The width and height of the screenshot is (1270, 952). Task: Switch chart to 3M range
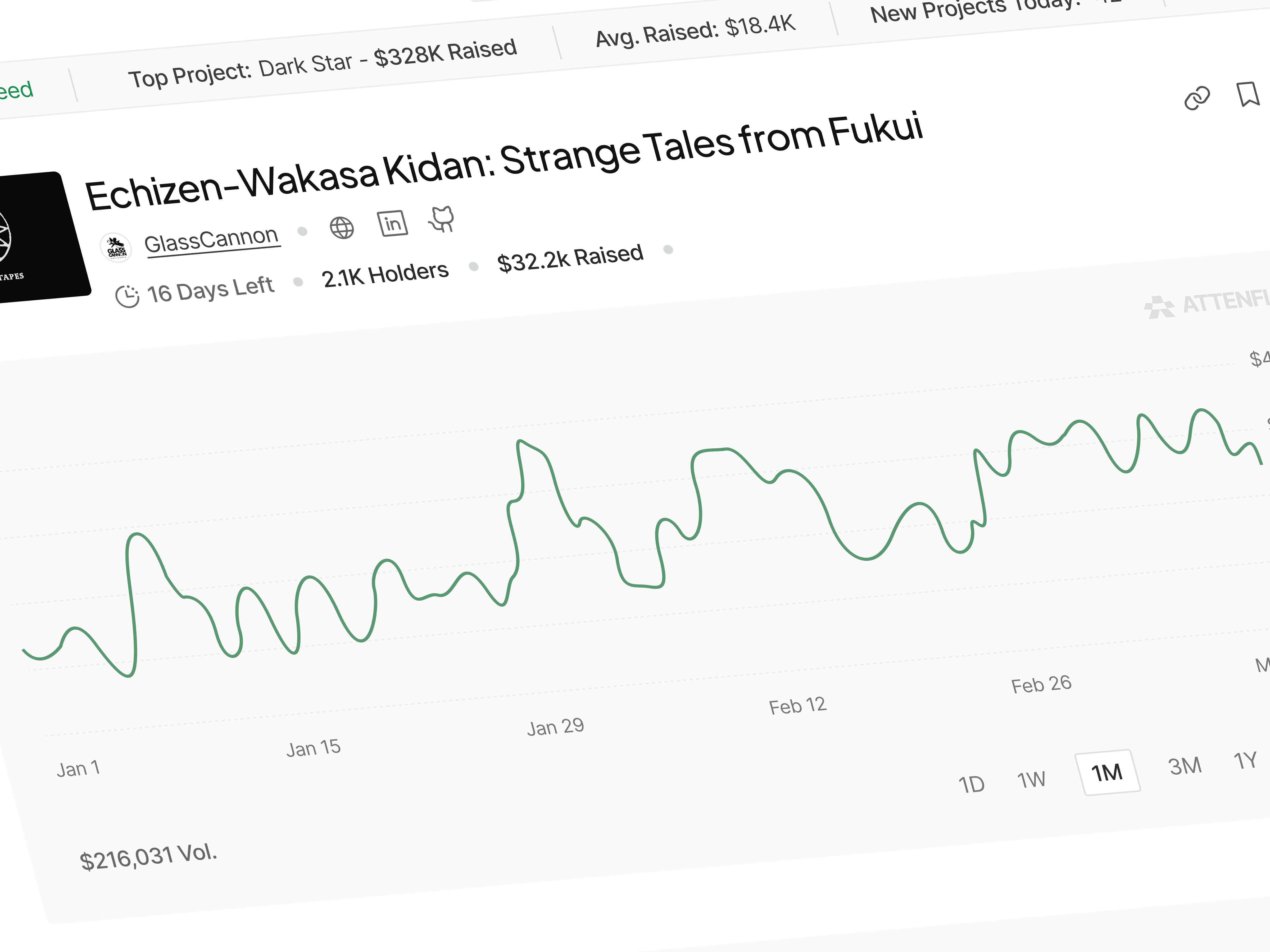1185,766
